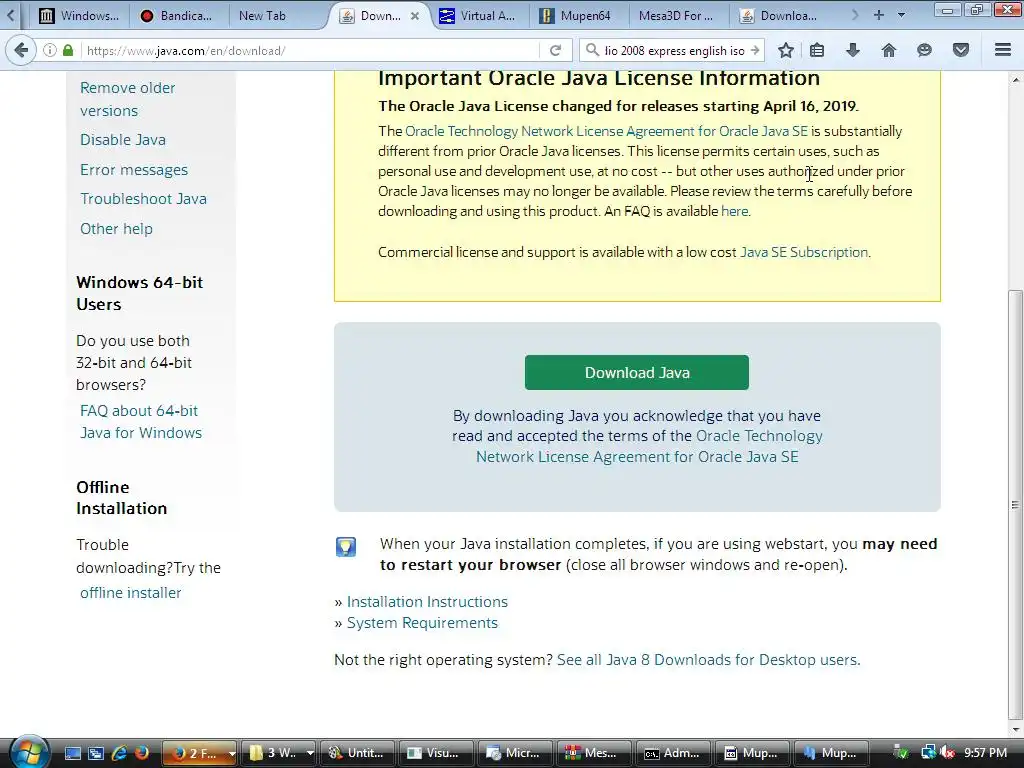Open the Pocket toolbar icon
The image size is (1024, 768).
pos(961,50)
